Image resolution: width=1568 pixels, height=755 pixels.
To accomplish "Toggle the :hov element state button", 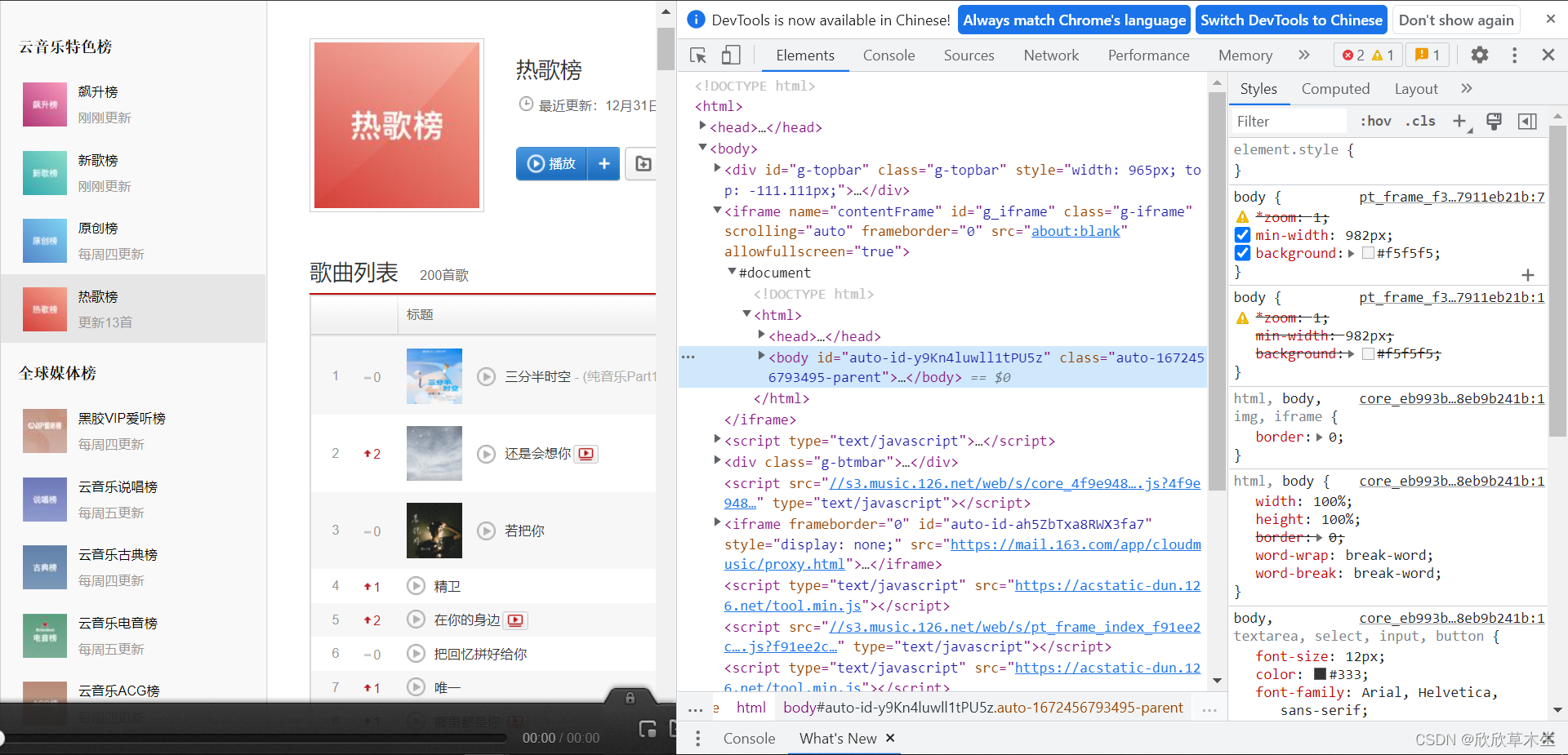I will coord(1375,122).
